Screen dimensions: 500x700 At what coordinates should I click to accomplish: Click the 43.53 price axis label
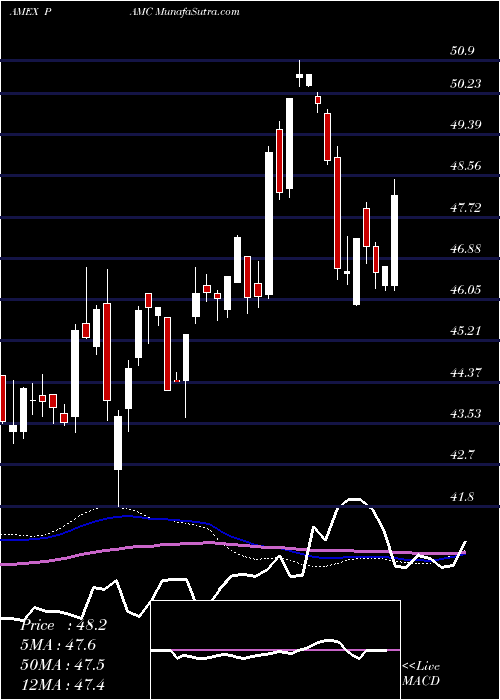point(466,414)
